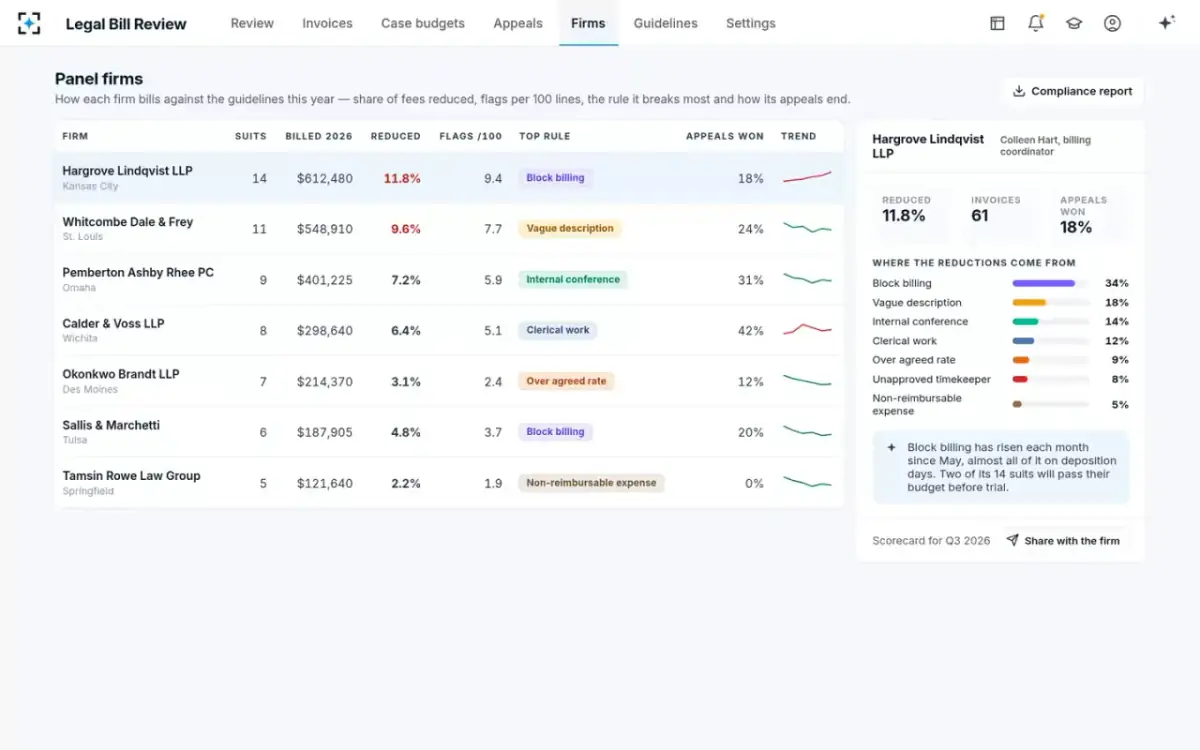
Task: Click the Over agreed rate reduction bar
Action: [x=1050, y=360]
